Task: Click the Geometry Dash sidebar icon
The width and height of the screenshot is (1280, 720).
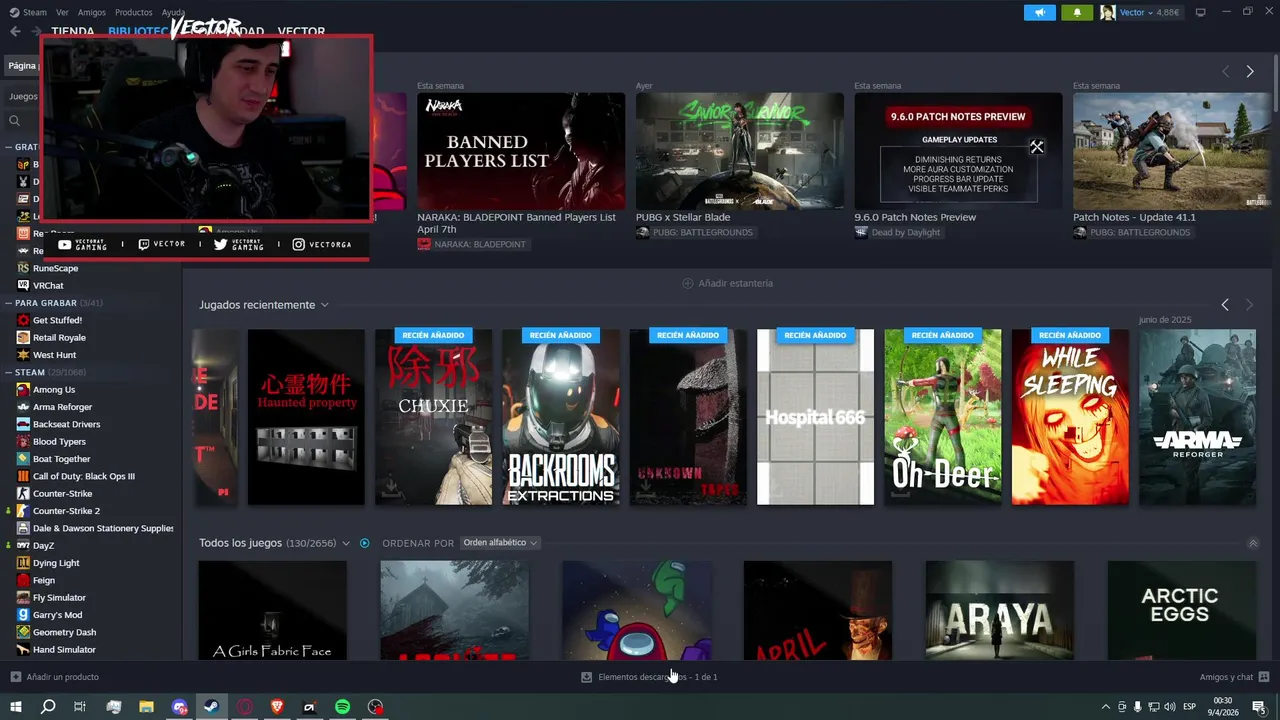Action: pyautogui.click(x=23, y=632)
